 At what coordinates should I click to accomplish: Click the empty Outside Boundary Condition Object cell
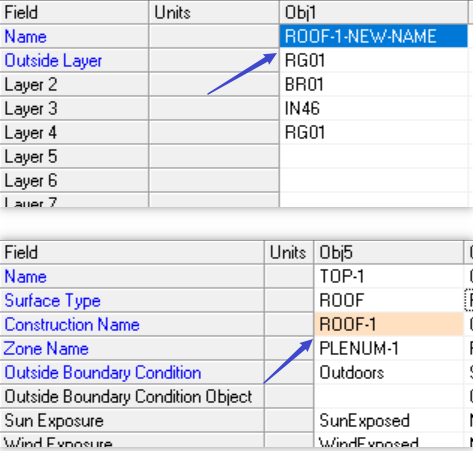(389, 396)
